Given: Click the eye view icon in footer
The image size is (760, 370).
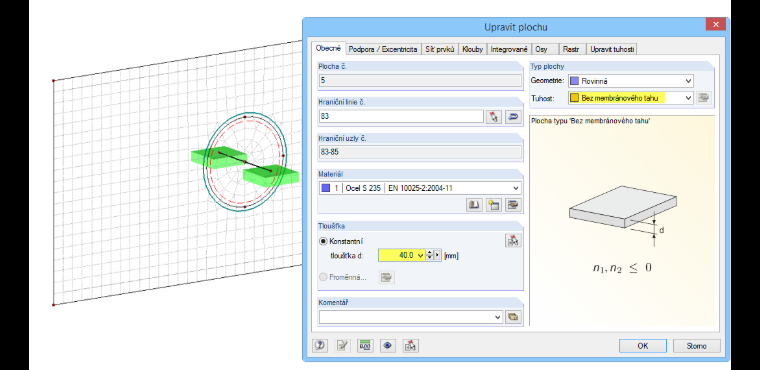Looking at the screenshot, I should (388, 346).
